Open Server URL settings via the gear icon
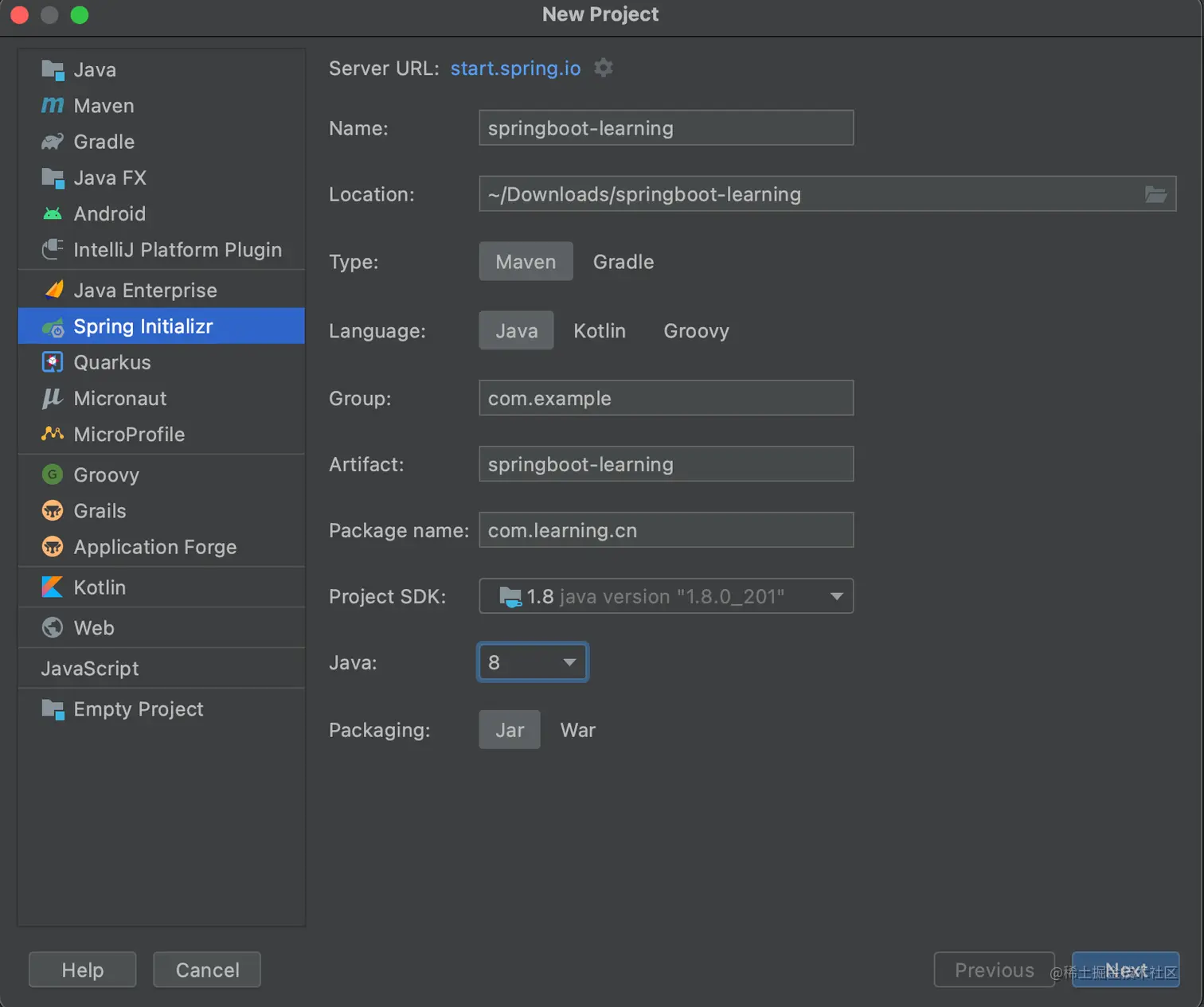1204x1007 pixels. tap(604, 68)
